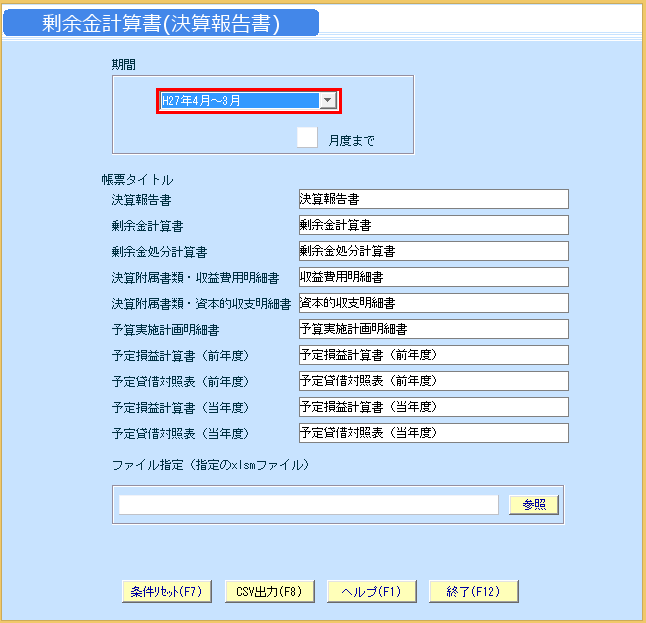The height and width of the screenshot is (623, 646).
Task: Open the 期間 dropdown arrow
Action: [x=328, y=100]
